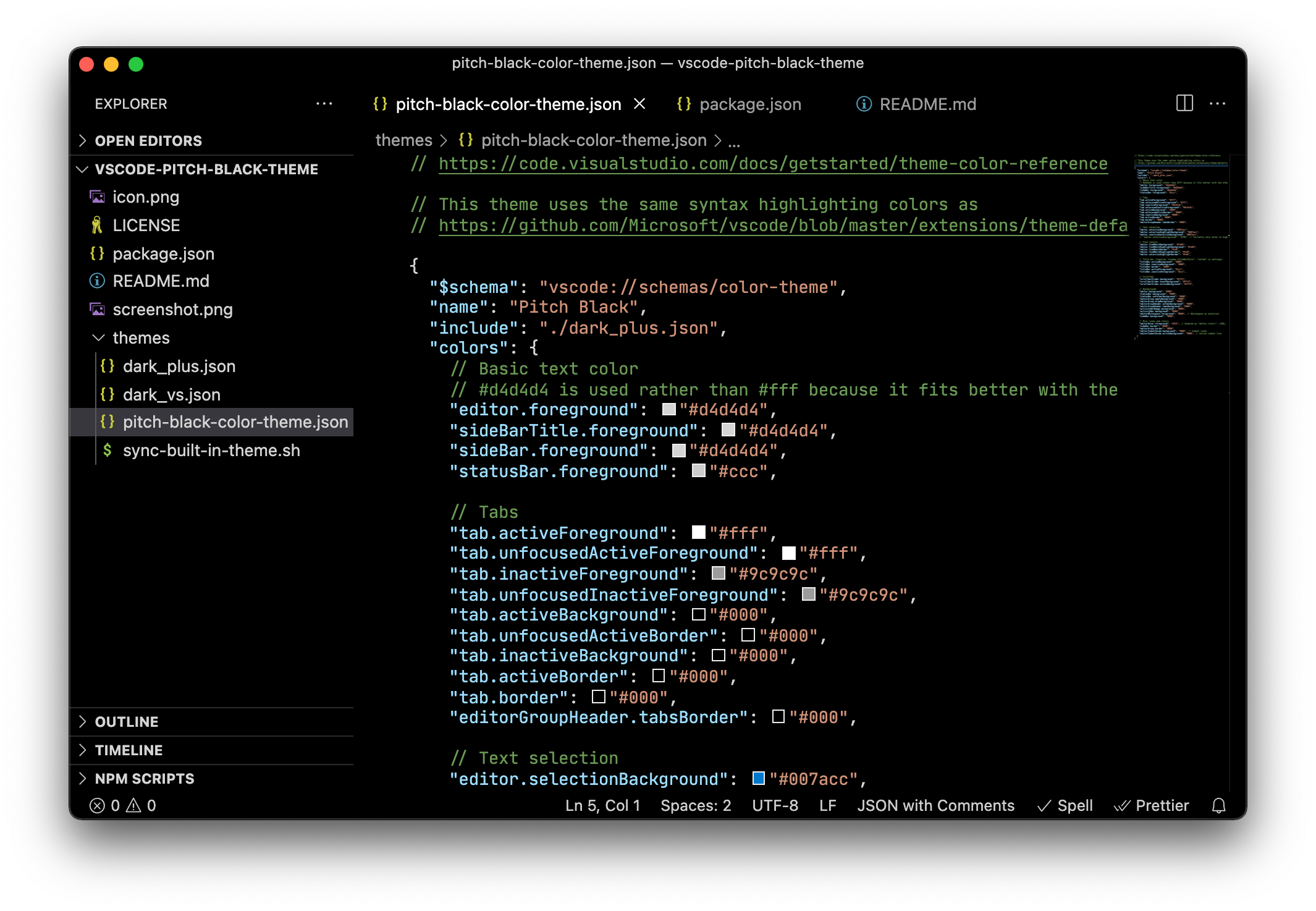This screenshot has width=1316, height=911.
Task: Select the package.json tab
Action: [750, 104]
